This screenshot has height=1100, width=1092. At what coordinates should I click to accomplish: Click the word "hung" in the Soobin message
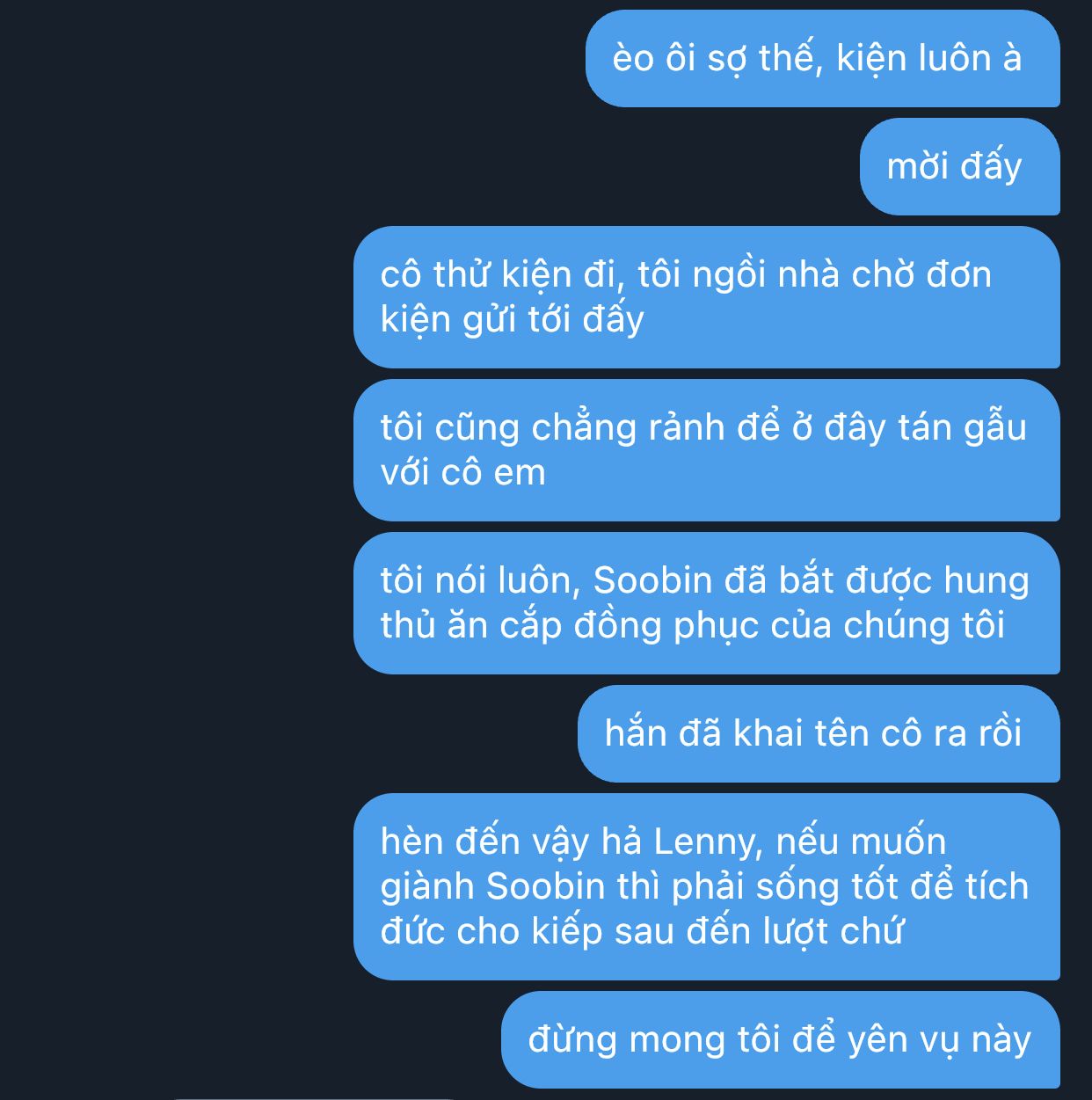click(x=986, y=580)
